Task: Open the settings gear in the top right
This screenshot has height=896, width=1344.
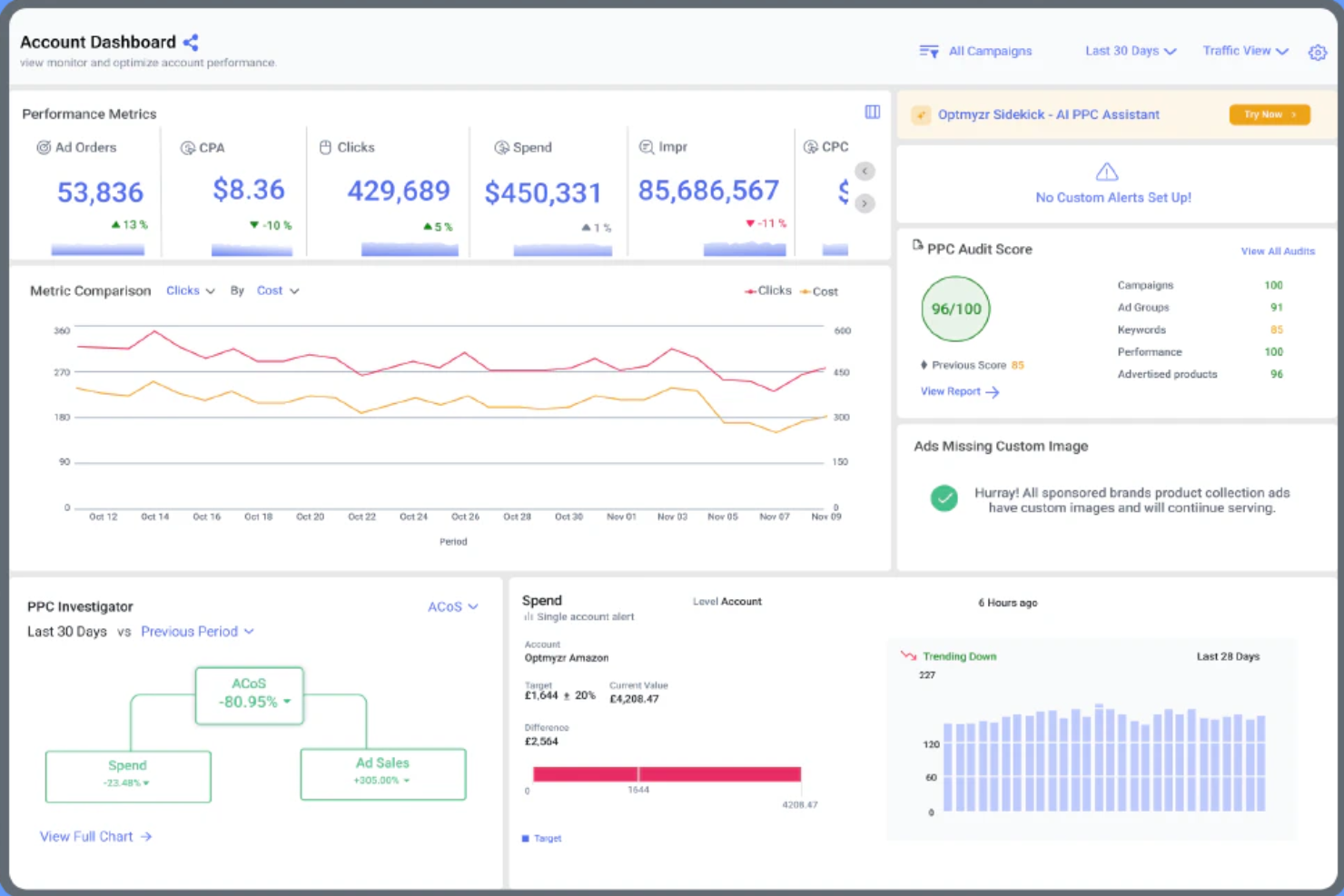Action: pos(1318,53)
